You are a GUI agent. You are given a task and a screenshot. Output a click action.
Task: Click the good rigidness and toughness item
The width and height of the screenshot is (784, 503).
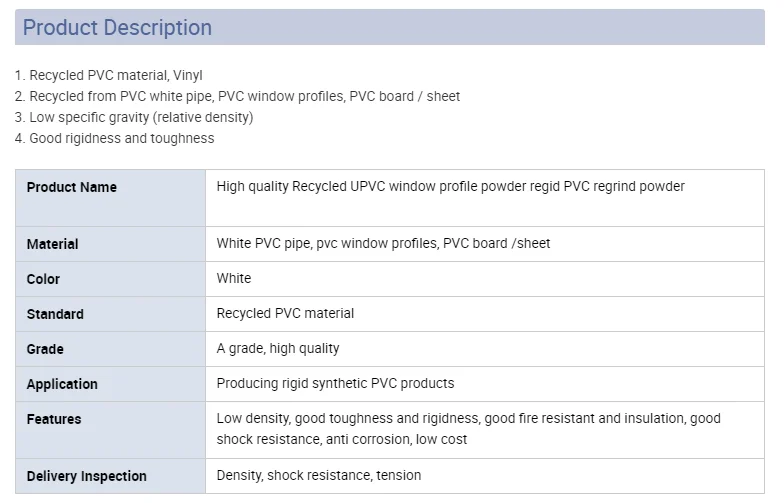coord(115,138)
